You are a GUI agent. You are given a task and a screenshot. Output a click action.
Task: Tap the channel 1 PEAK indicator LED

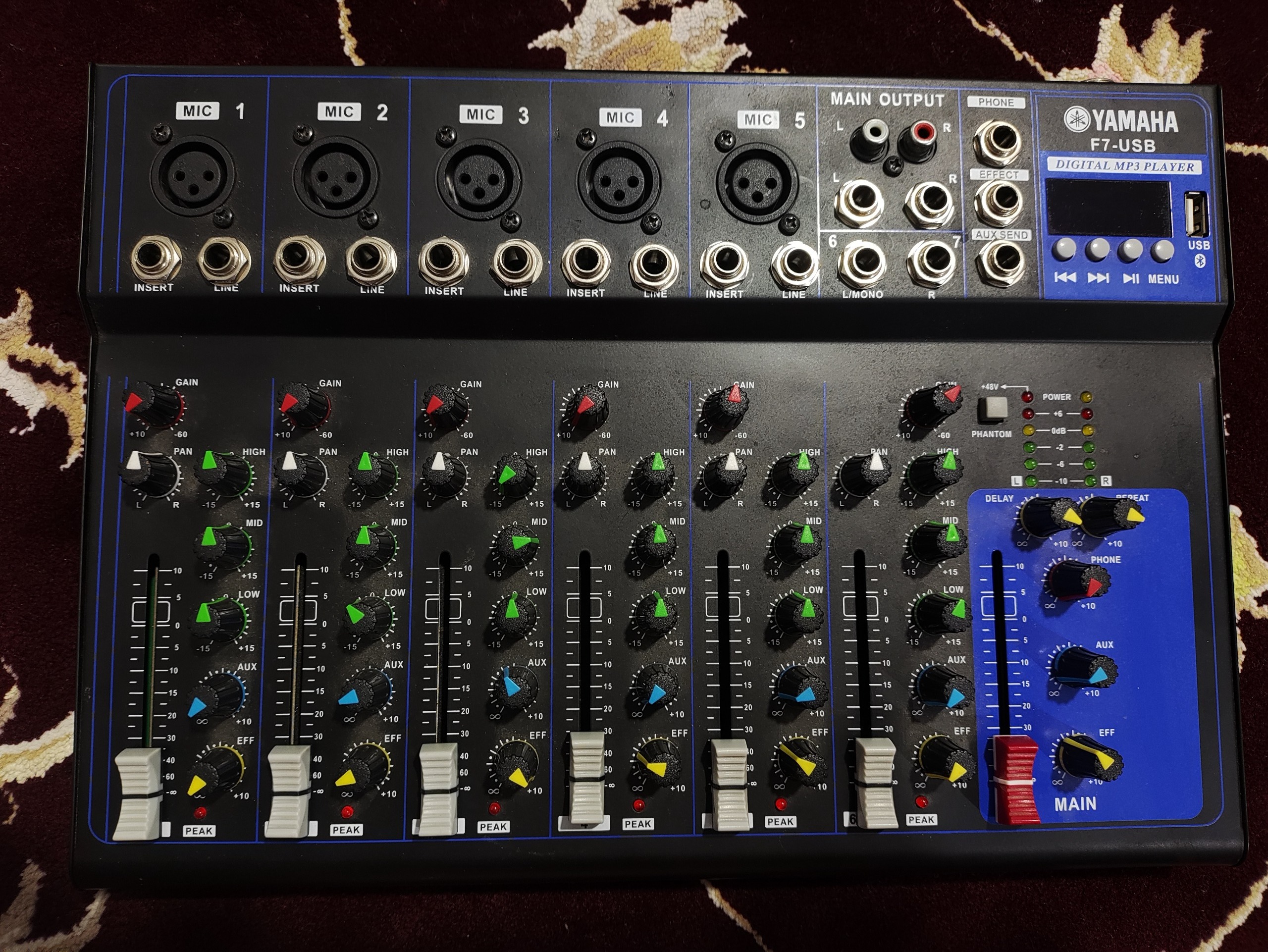200,812
